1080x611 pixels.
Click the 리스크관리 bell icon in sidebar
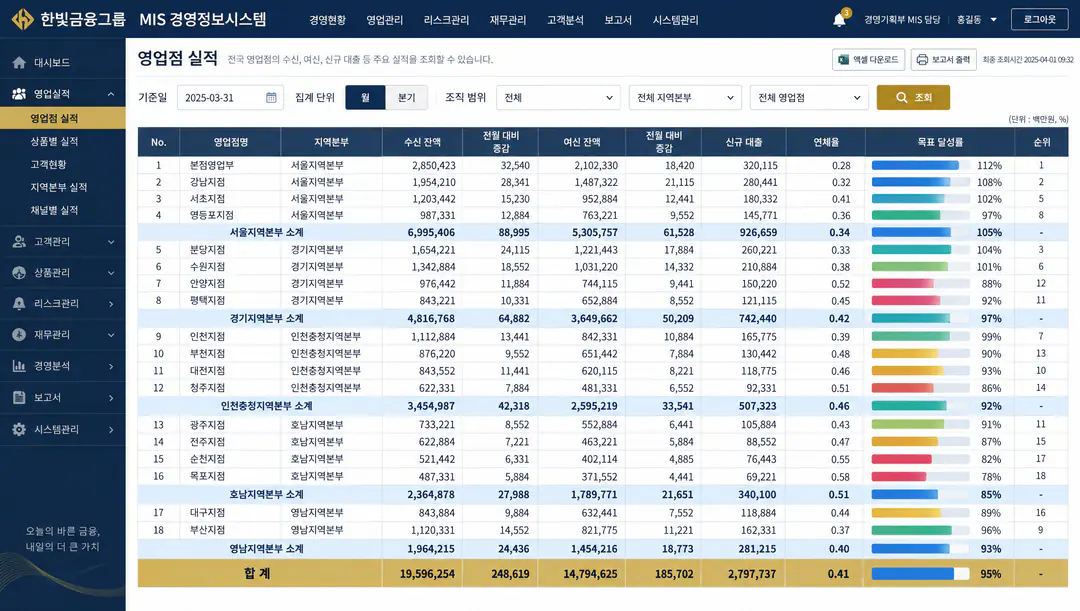pyautogui.click(x=19, y=304)
